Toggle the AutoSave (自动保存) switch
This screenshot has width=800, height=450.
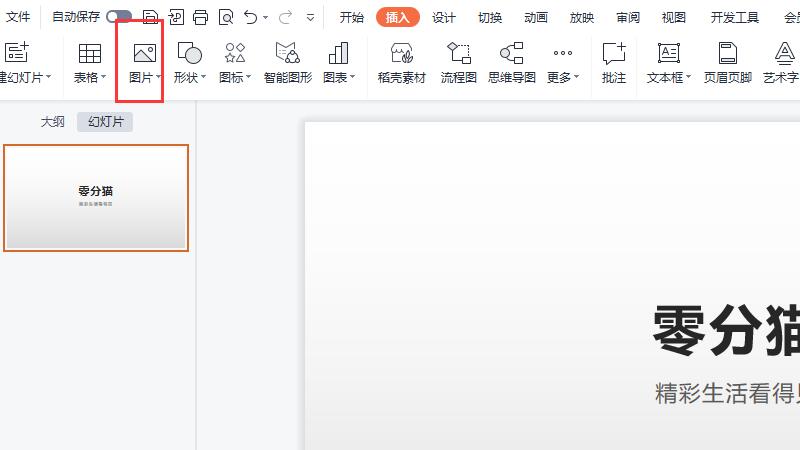tap(118, 17)
